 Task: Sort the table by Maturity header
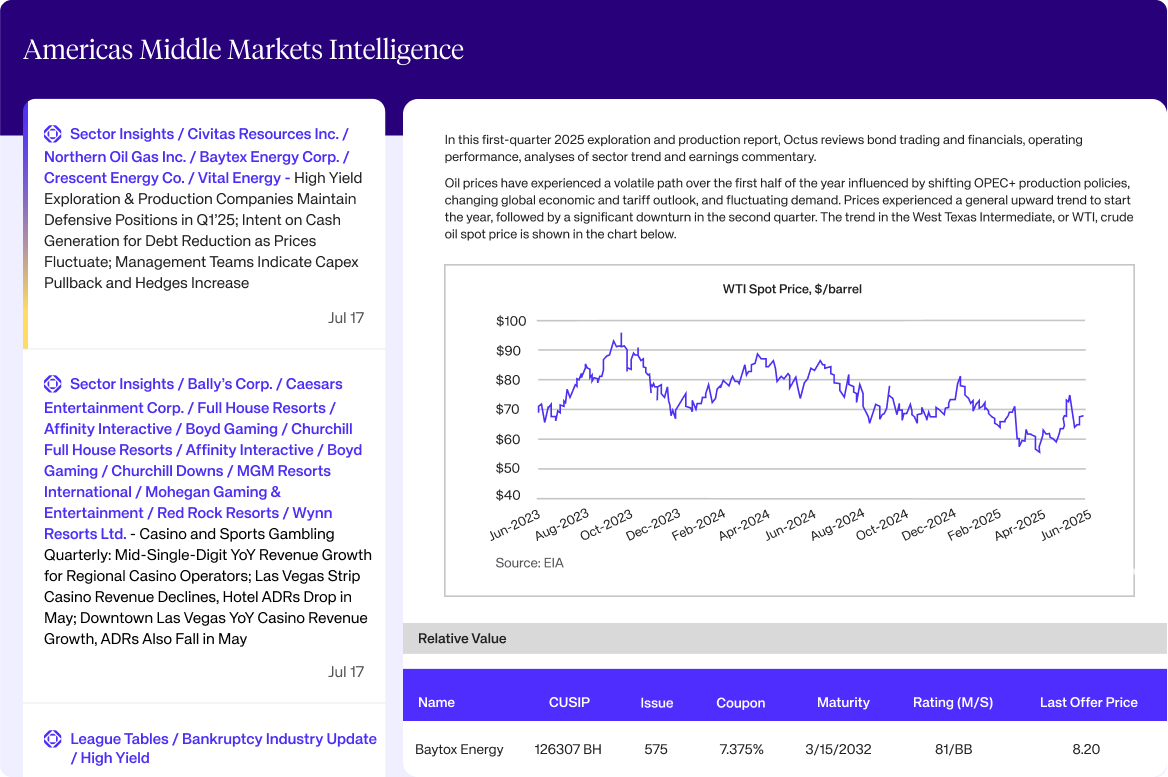843,703
